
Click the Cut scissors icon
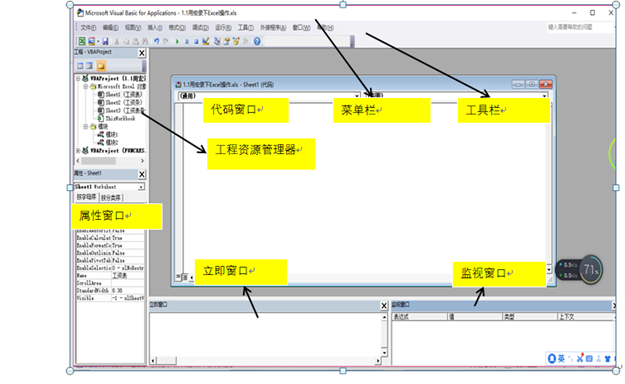click(117, 41)
